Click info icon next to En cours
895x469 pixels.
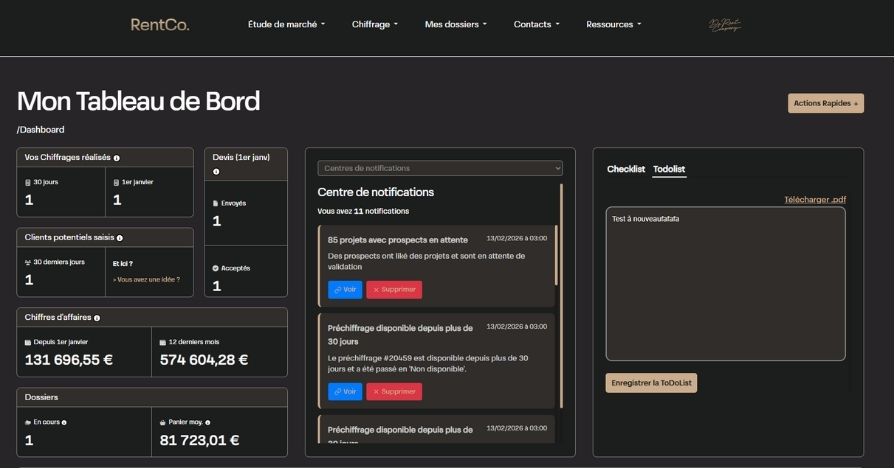pyautogui.click(x=63, y=422)
